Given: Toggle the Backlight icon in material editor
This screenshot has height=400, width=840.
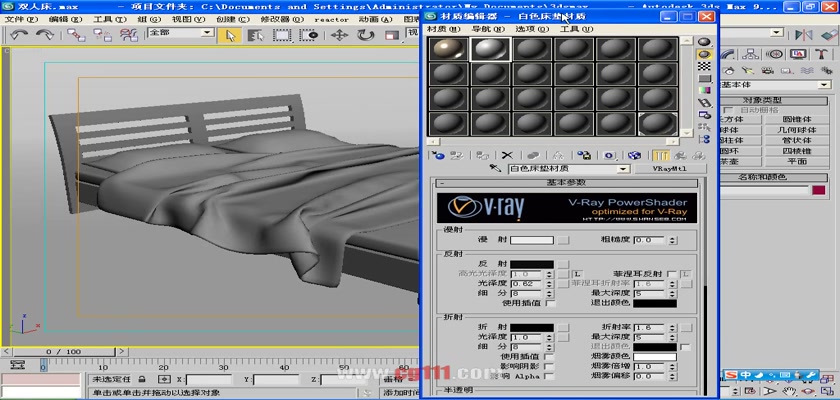Looking at the screenshot, I should [704, 54].
